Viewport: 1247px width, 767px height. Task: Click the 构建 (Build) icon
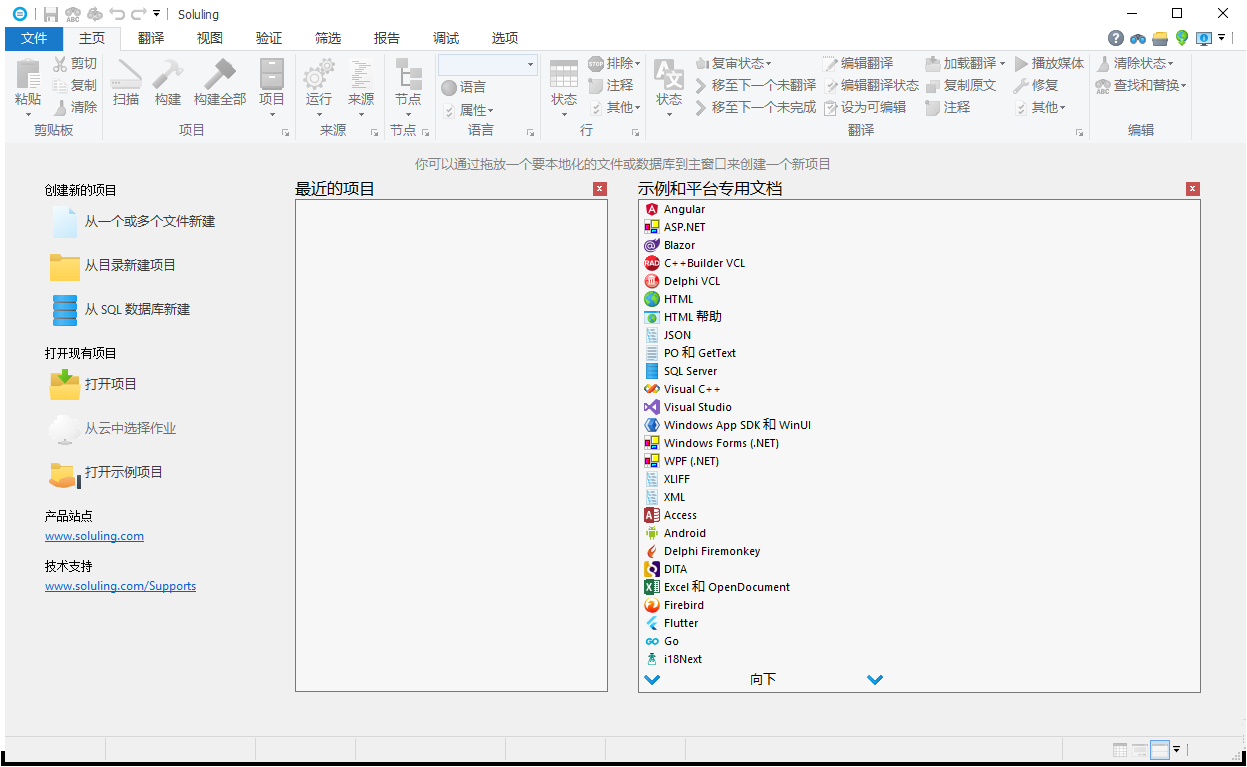[168, 85]
